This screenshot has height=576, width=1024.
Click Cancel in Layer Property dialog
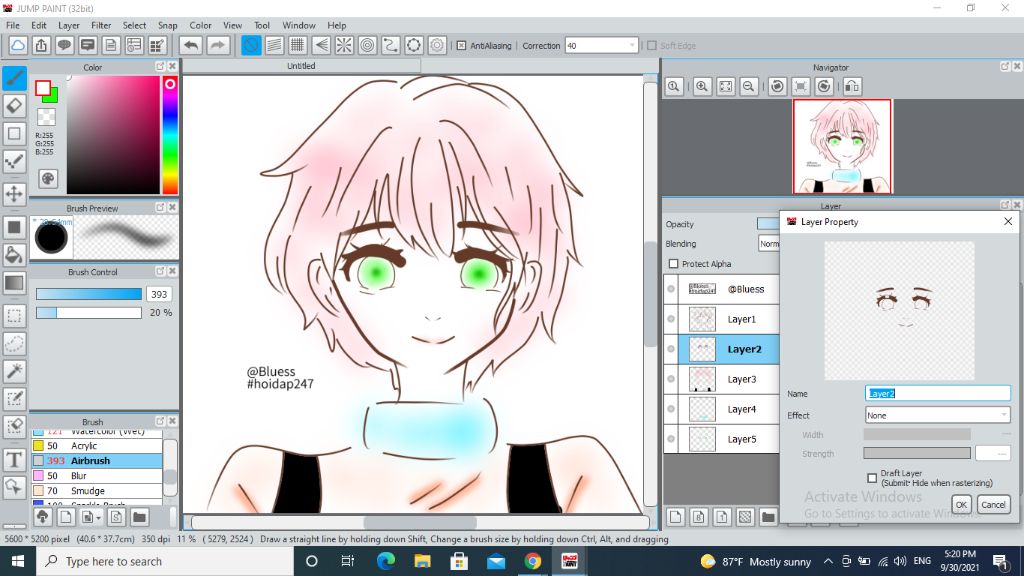click(x=993, y=504)
